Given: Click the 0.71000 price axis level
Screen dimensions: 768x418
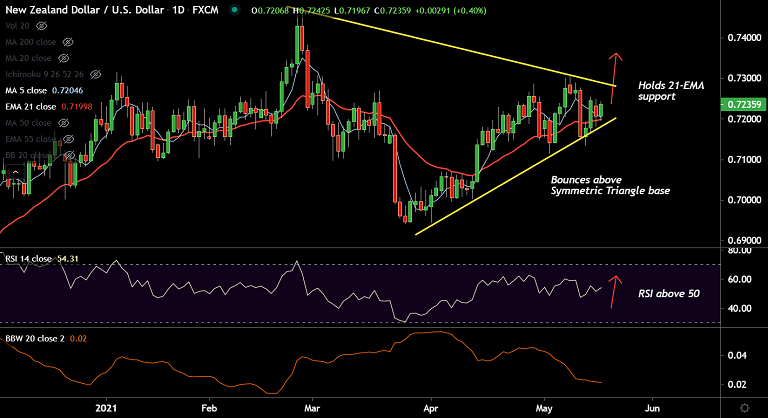Looking at the screenshot, I should pyautogui.click(x=744, y=160).
